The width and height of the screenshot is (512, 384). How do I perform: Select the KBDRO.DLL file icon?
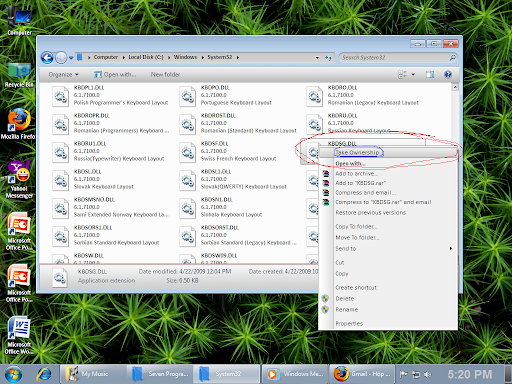(314, 96)
